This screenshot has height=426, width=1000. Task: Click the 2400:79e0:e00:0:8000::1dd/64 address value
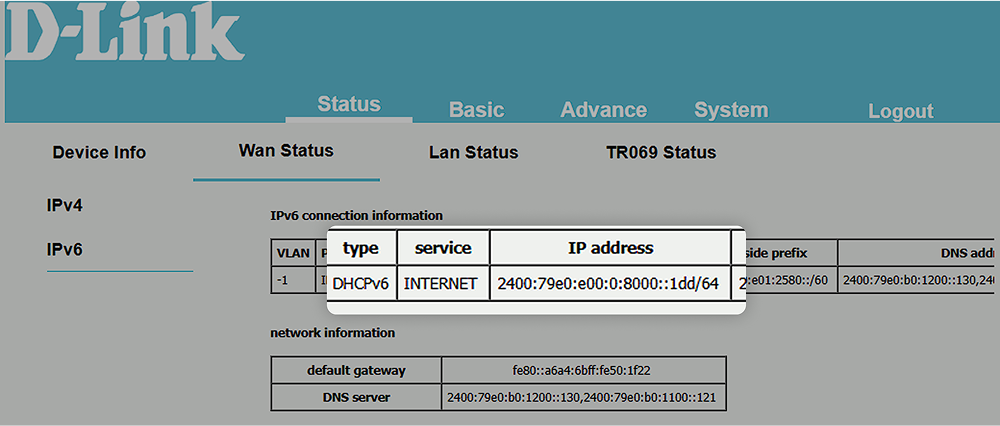click(608, 284)
